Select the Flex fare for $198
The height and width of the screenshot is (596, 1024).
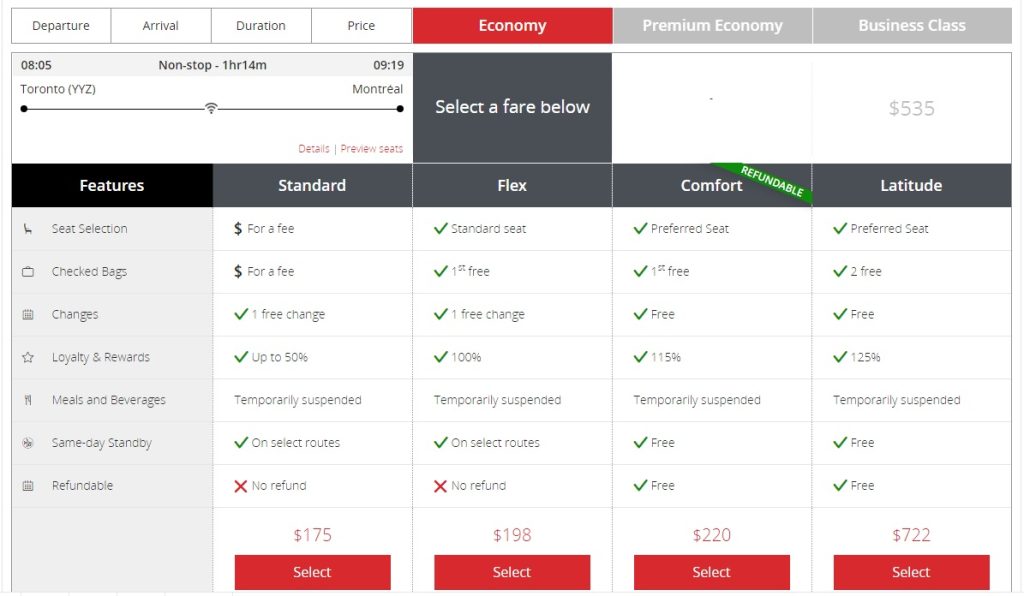pos(512,572)
